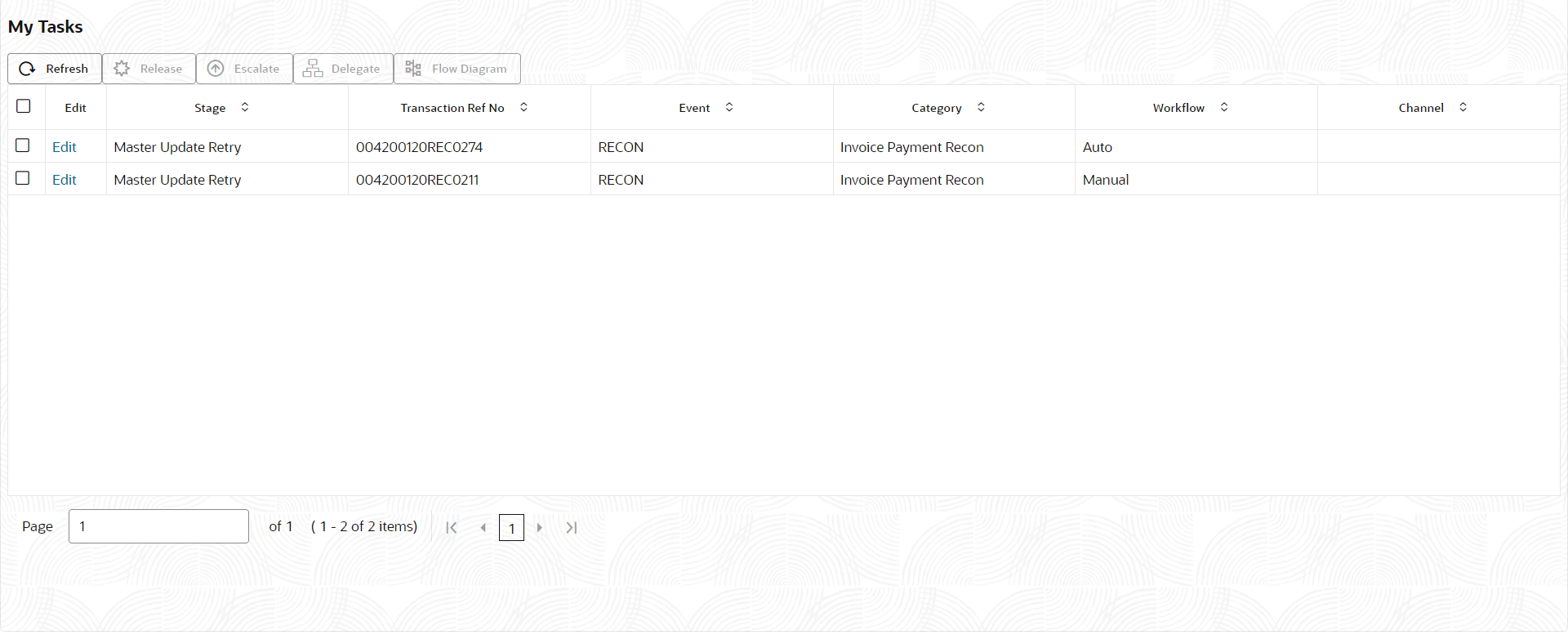Check the row for 004200120REC0274

point(23,145)
